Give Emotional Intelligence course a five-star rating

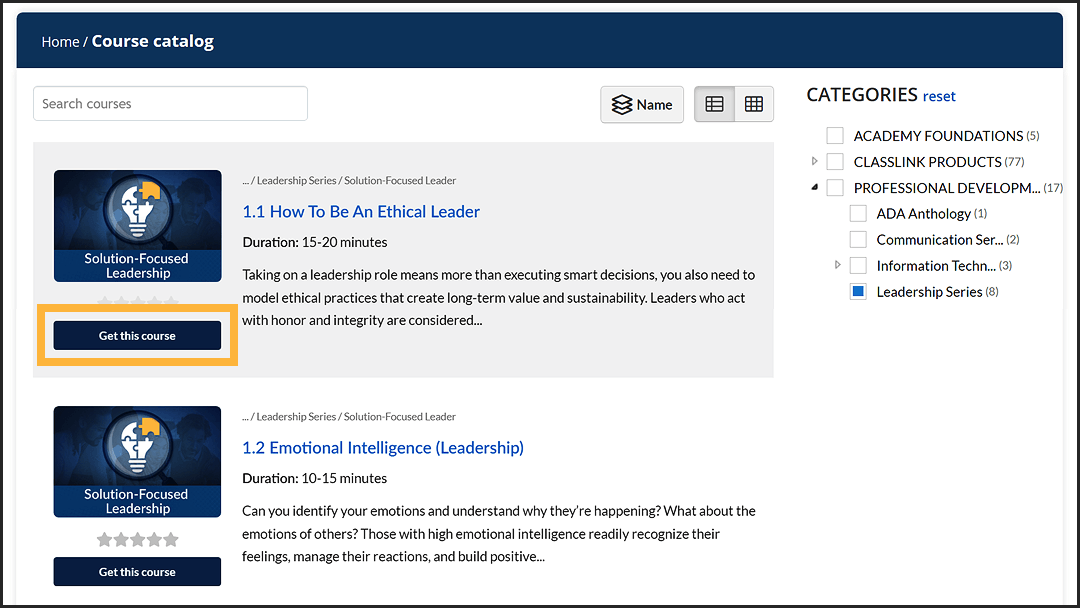pyautogui.click(x=170, y=538)
